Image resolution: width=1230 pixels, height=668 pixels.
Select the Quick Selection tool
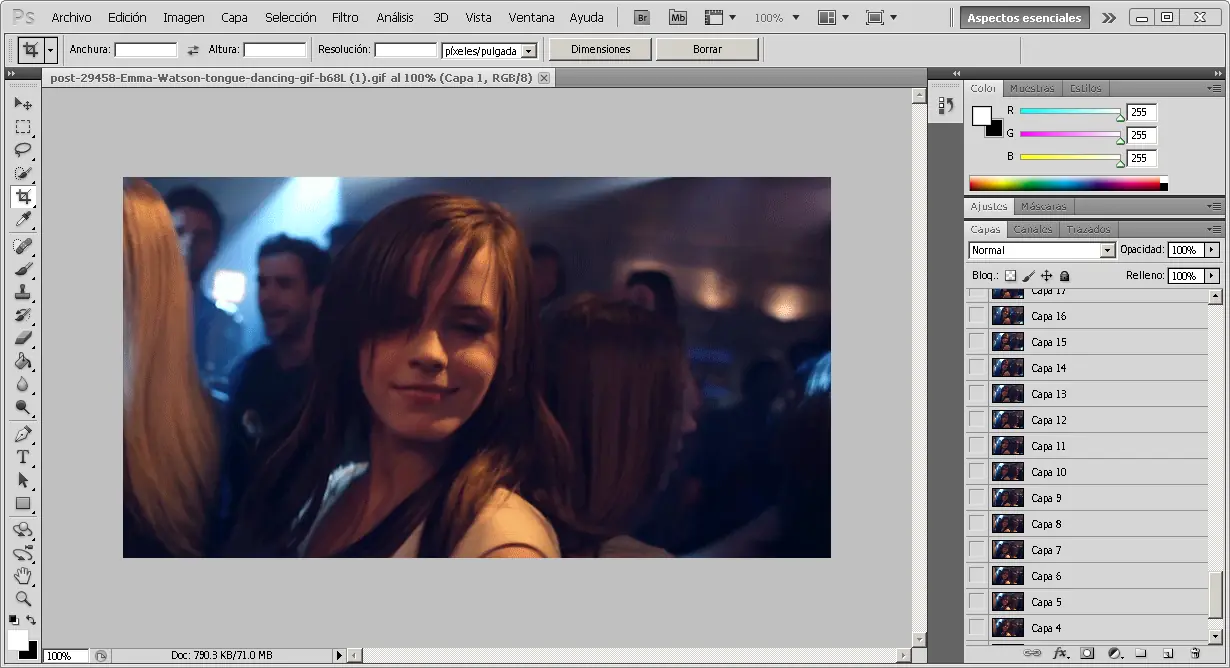pos(22,173)
